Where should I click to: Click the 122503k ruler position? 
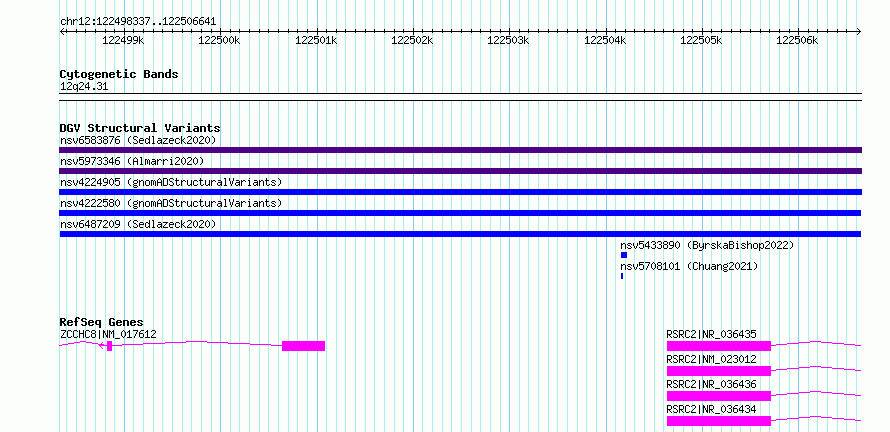tap(509, 40)
